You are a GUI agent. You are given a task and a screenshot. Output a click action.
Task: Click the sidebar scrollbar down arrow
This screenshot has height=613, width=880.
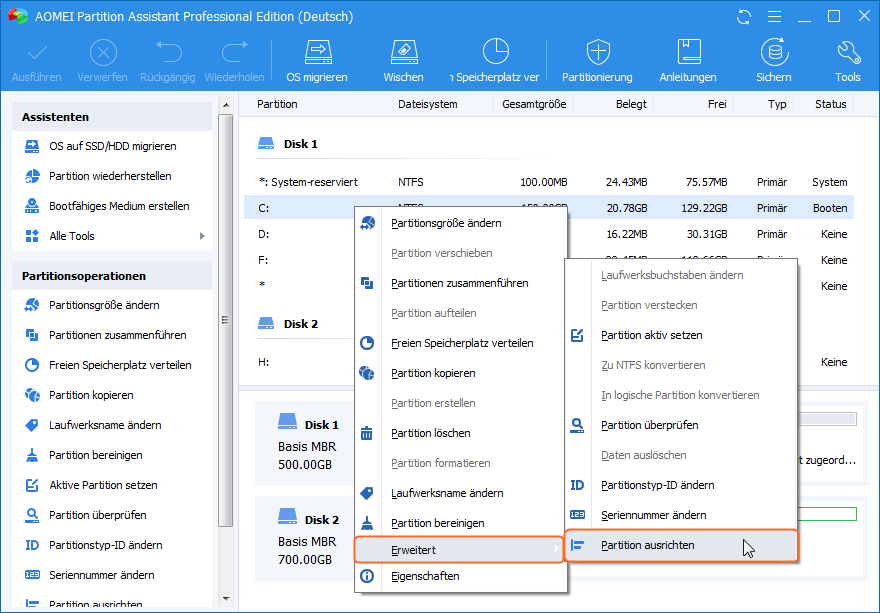226,600
